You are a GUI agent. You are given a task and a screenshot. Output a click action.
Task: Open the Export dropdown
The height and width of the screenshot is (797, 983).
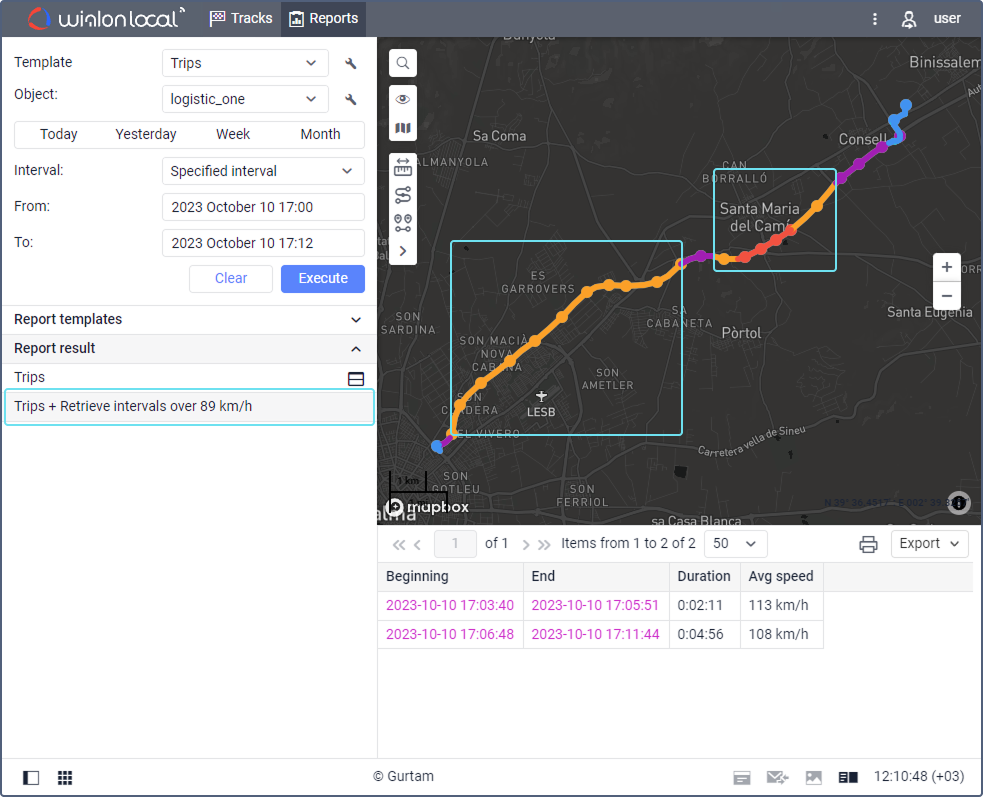929,544
